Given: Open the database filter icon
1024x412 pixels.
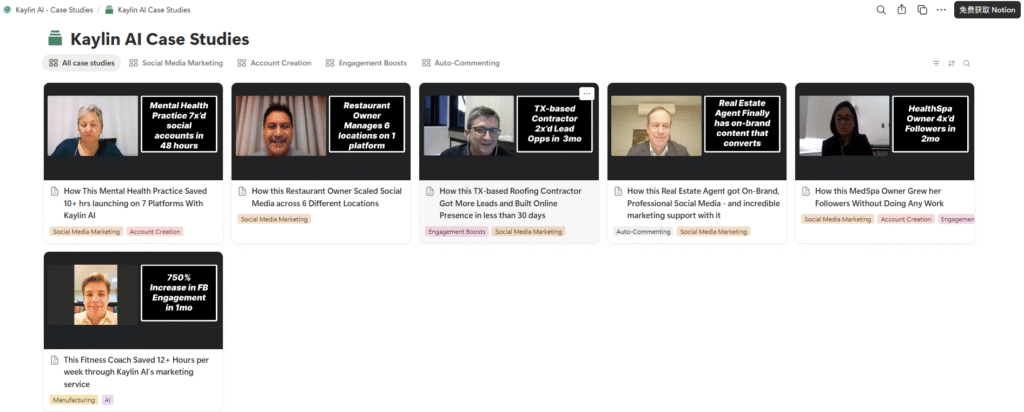Looking at the screenshot, I should pos(936,63).
